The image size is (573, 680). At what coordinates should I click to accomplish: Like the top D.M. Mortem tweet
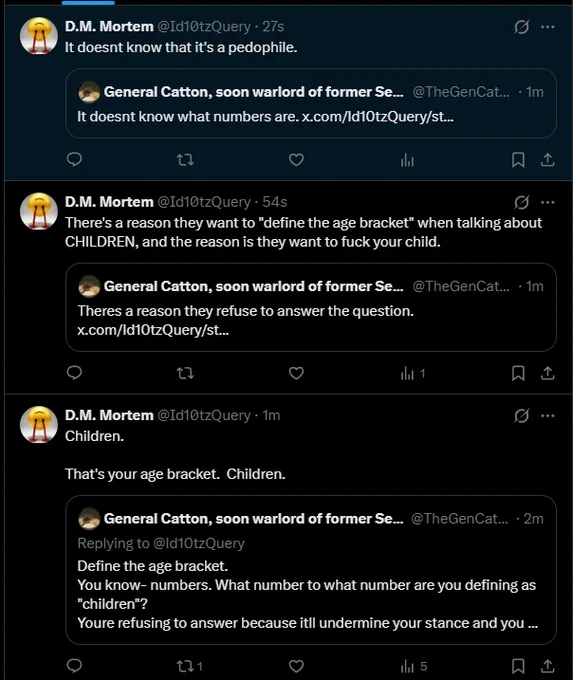point(296,160)
